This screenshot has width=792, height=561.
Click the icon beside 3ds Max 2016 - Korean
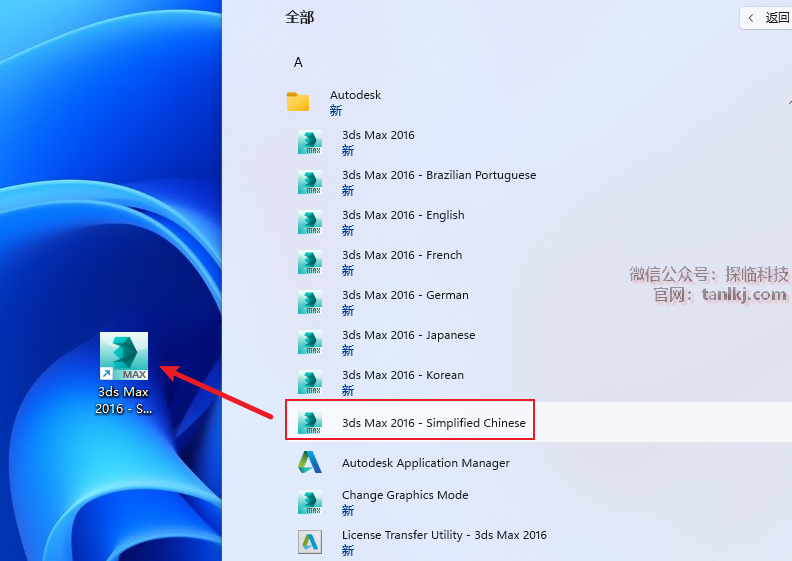(x=310, y=382)
